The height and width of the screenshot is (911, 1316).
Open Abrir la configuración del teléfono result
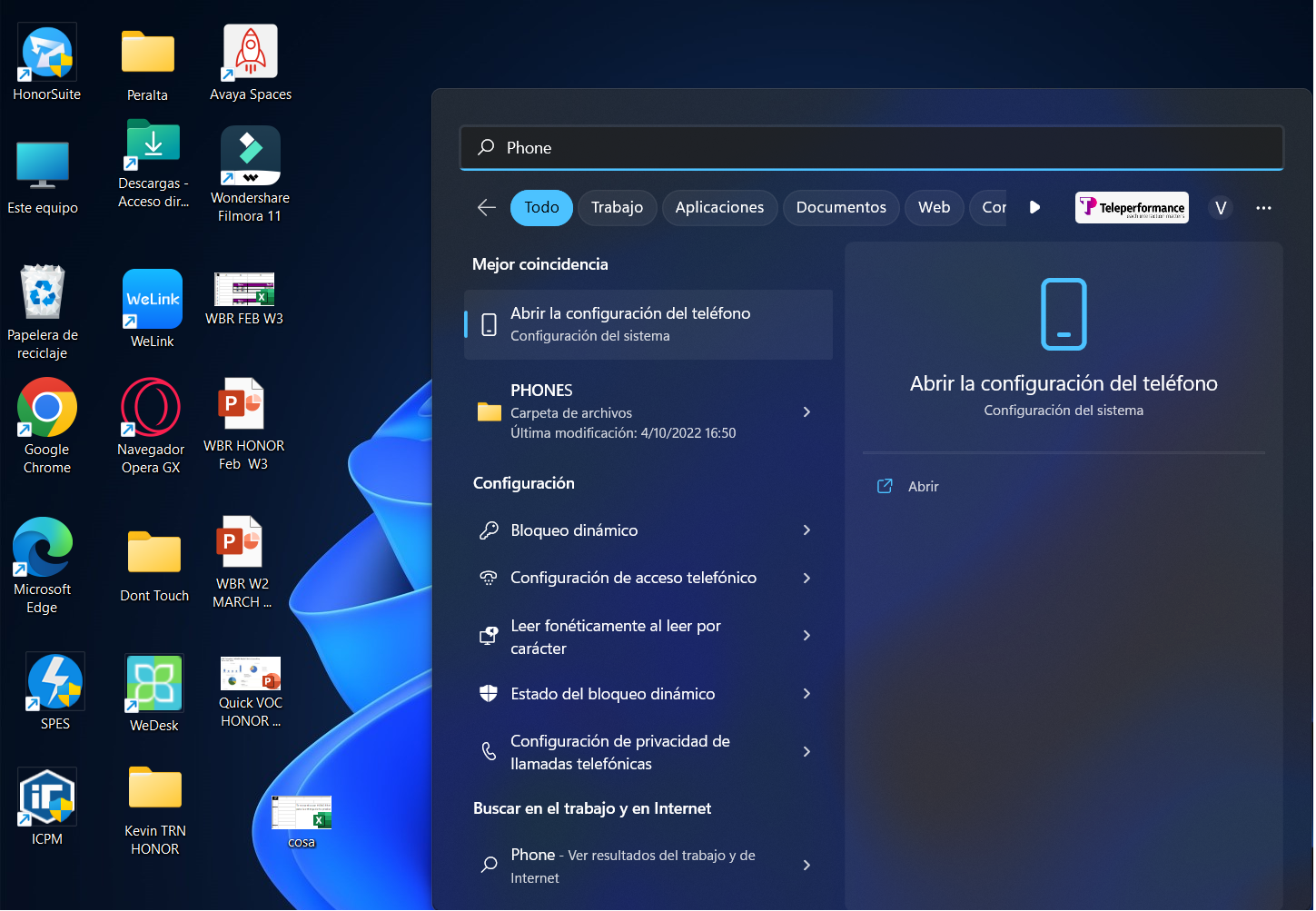[x=648, y=324]
